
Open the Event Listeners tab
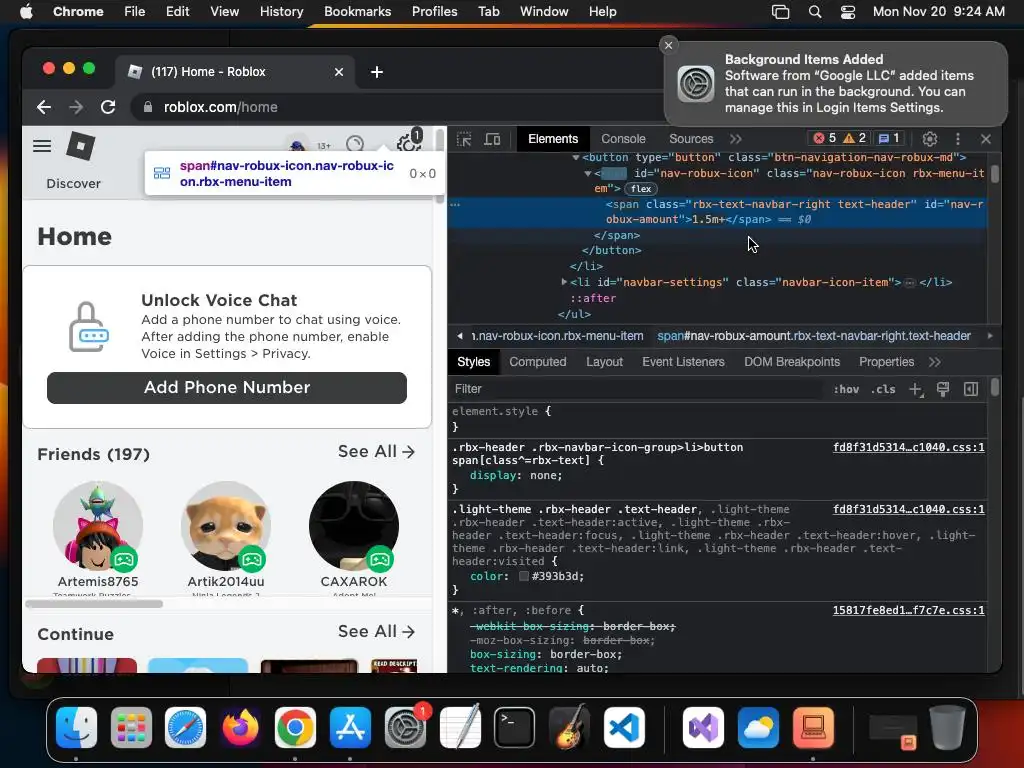coord(683,362)
